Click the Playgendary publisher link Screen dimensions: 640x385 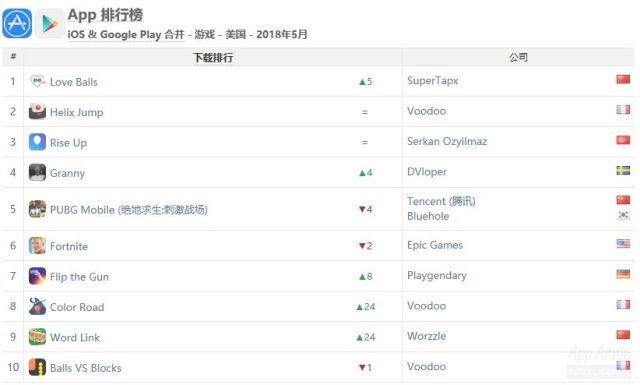(436, 276)
